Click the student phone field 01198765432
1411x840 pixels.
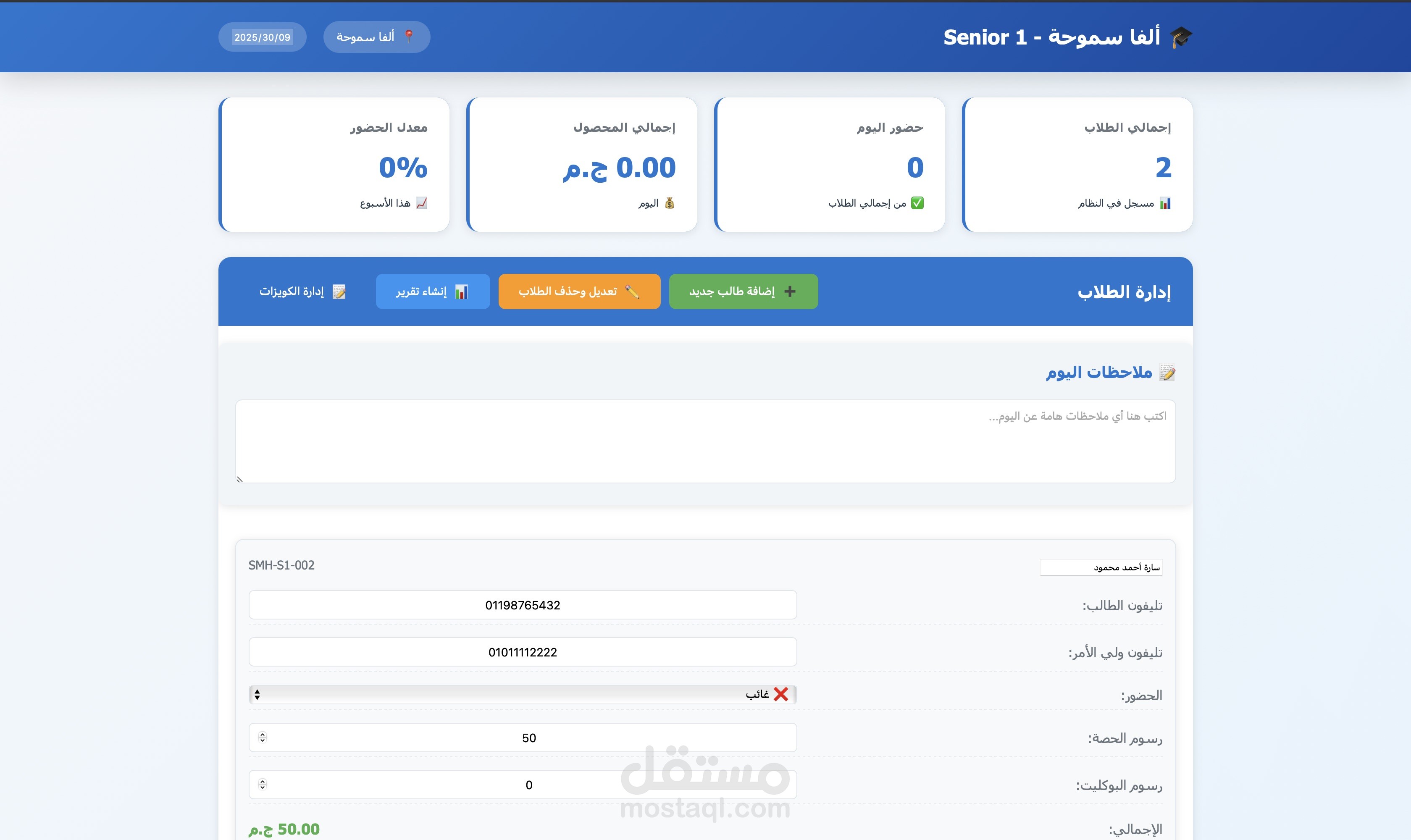coord(523,605)
